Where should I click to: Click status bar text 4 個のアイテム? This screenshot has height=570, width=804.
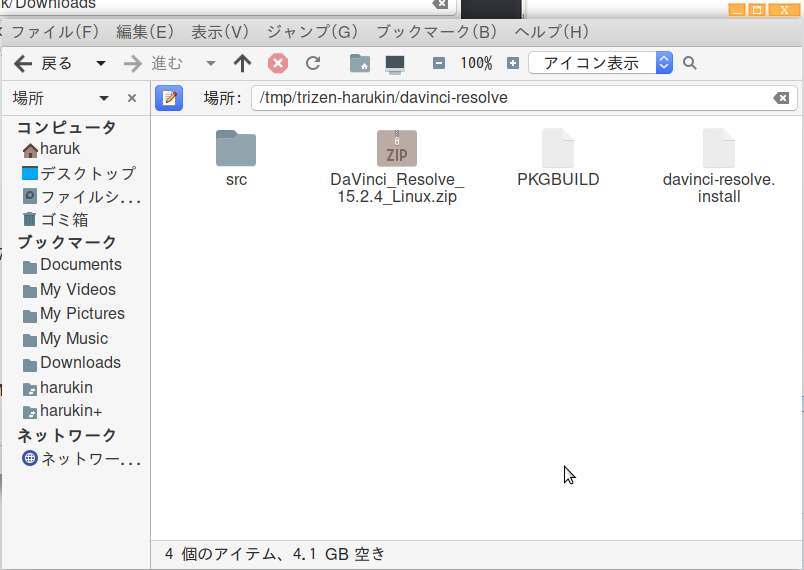(219, 554)
